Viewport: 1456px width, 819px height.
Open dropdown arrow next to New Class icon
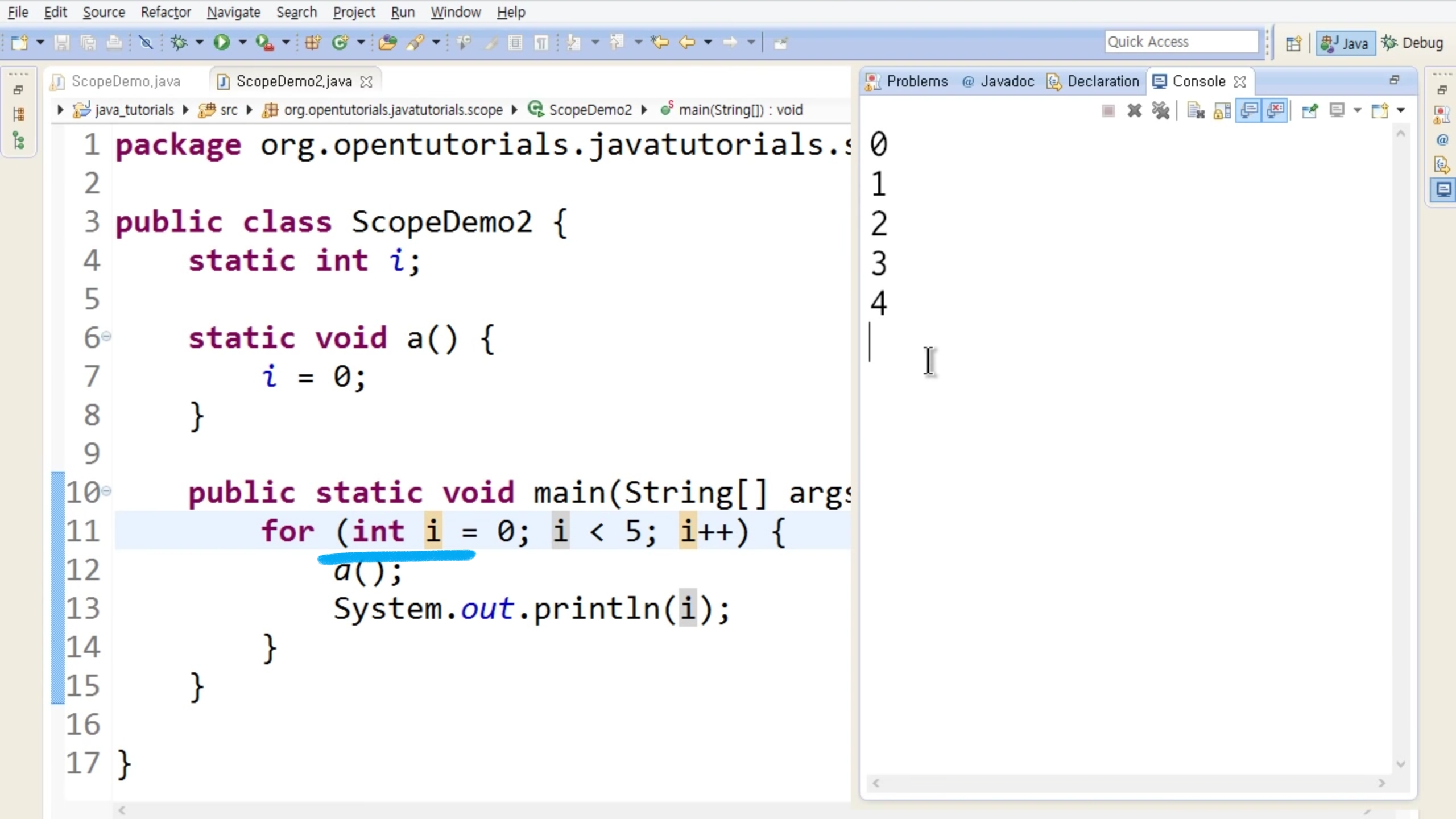pos(361,43)
